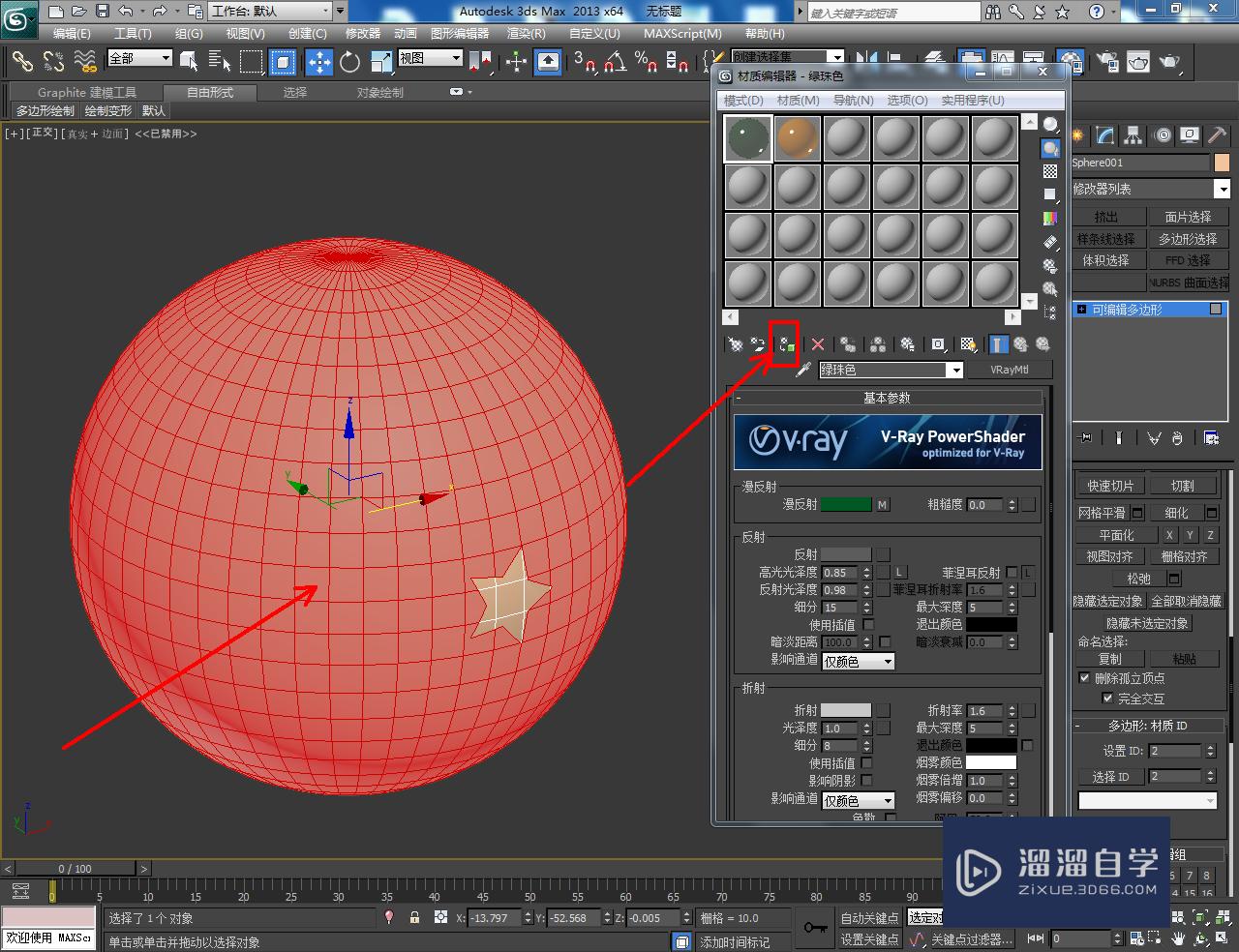
Task: Choose the Select Object arrow tool
Action: pyautogui.click(x=189, y=62)
